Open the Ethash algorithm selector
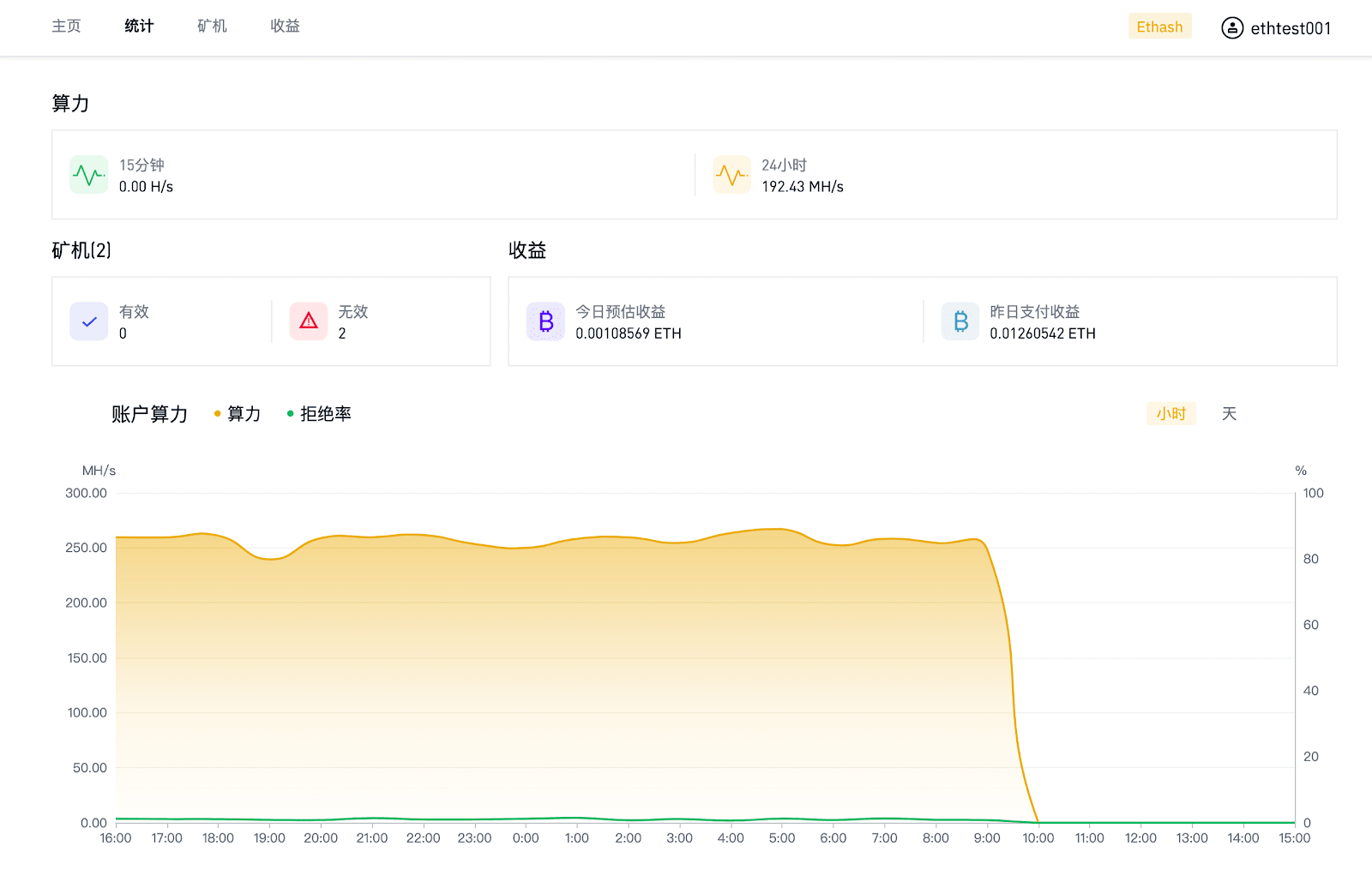1372x888 pixels. point(1159,27)
